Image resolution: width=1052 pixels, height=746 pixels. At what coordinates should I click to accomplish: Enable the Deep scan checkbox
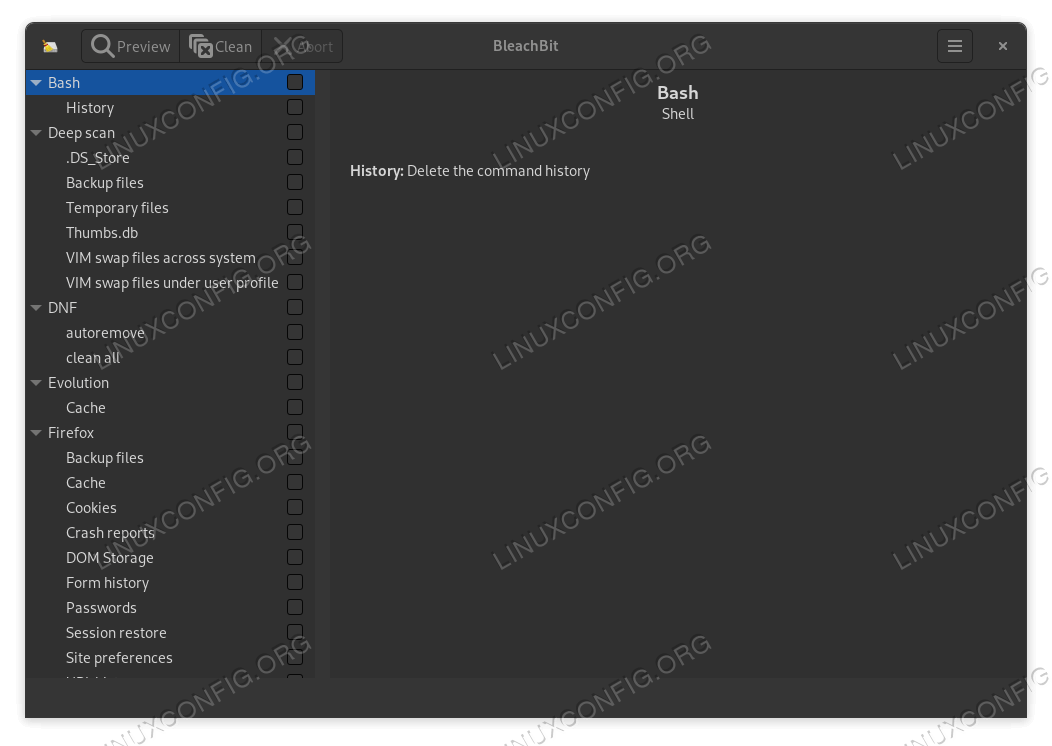[295, 132]
